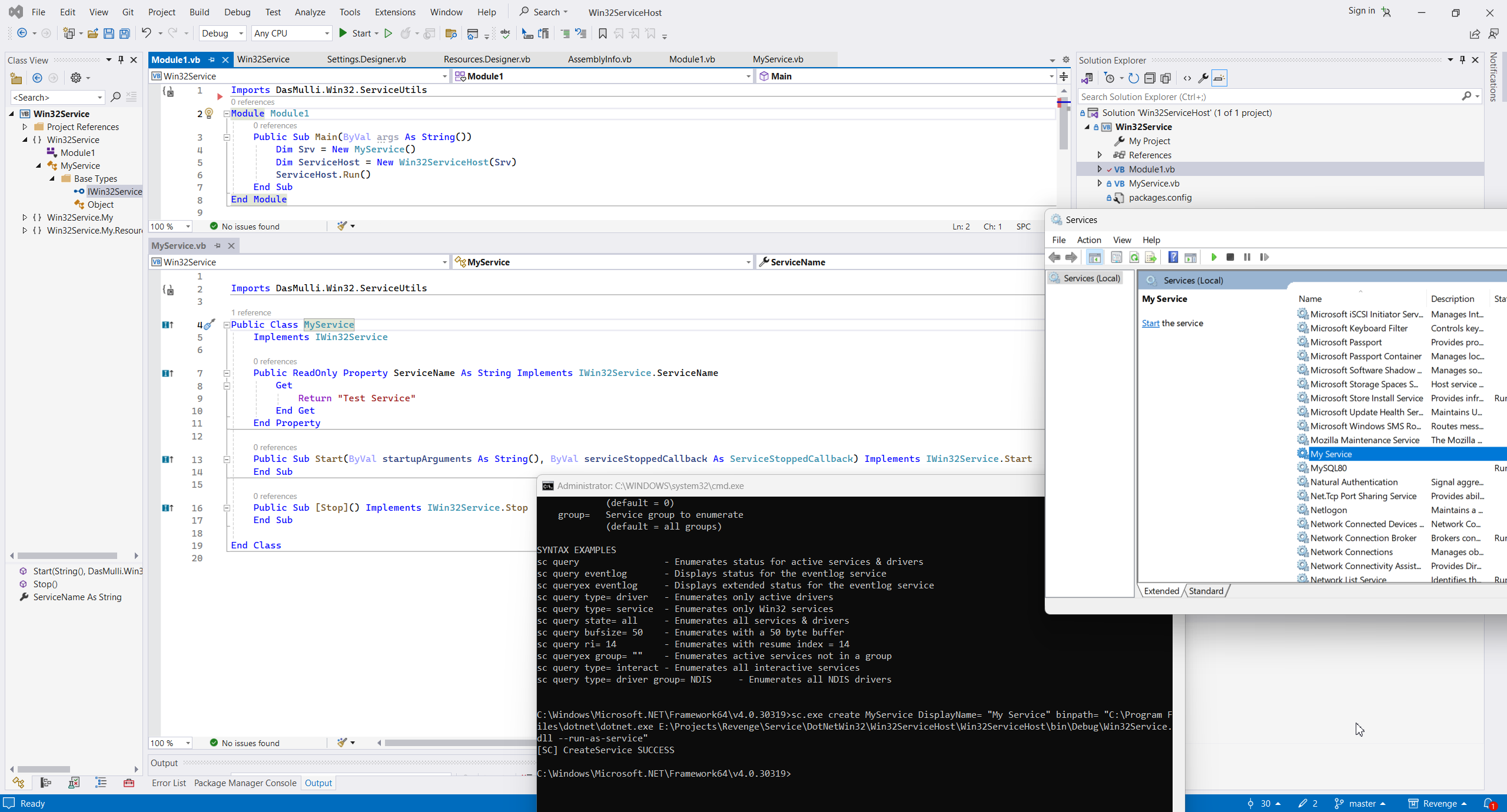Click the bookmark icon in the main toolbar
Viewport: 1507px width, 812px height.
602,34
